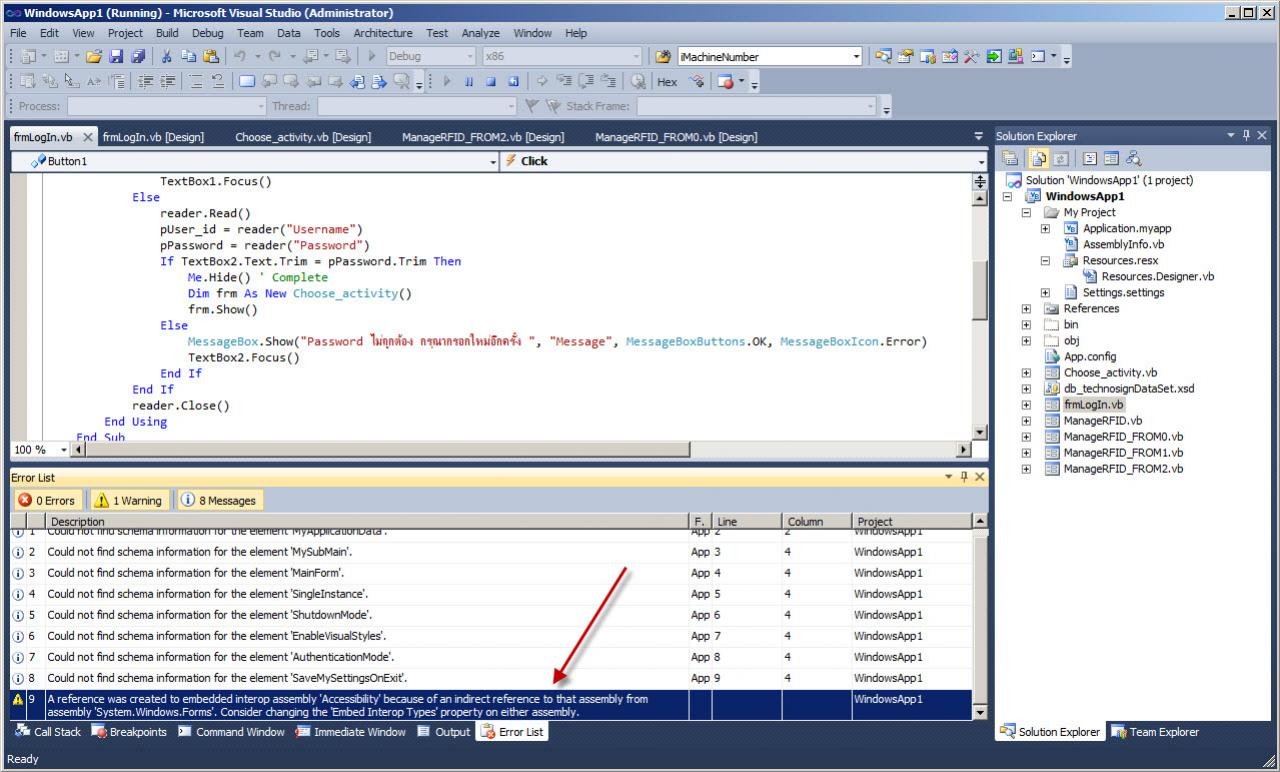Close the frmLogIn.vb tab

point(88,137)
